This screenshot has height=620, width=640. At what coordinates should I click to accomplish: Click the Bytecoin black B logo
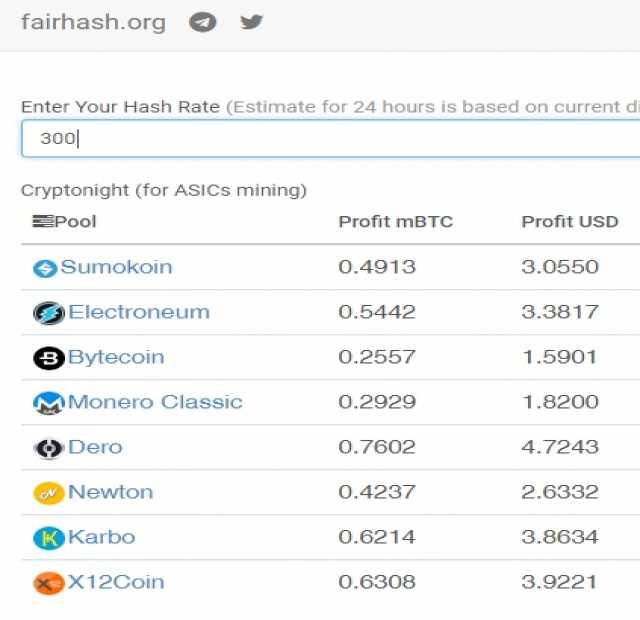pyautogui.click(x=49, y=358)
